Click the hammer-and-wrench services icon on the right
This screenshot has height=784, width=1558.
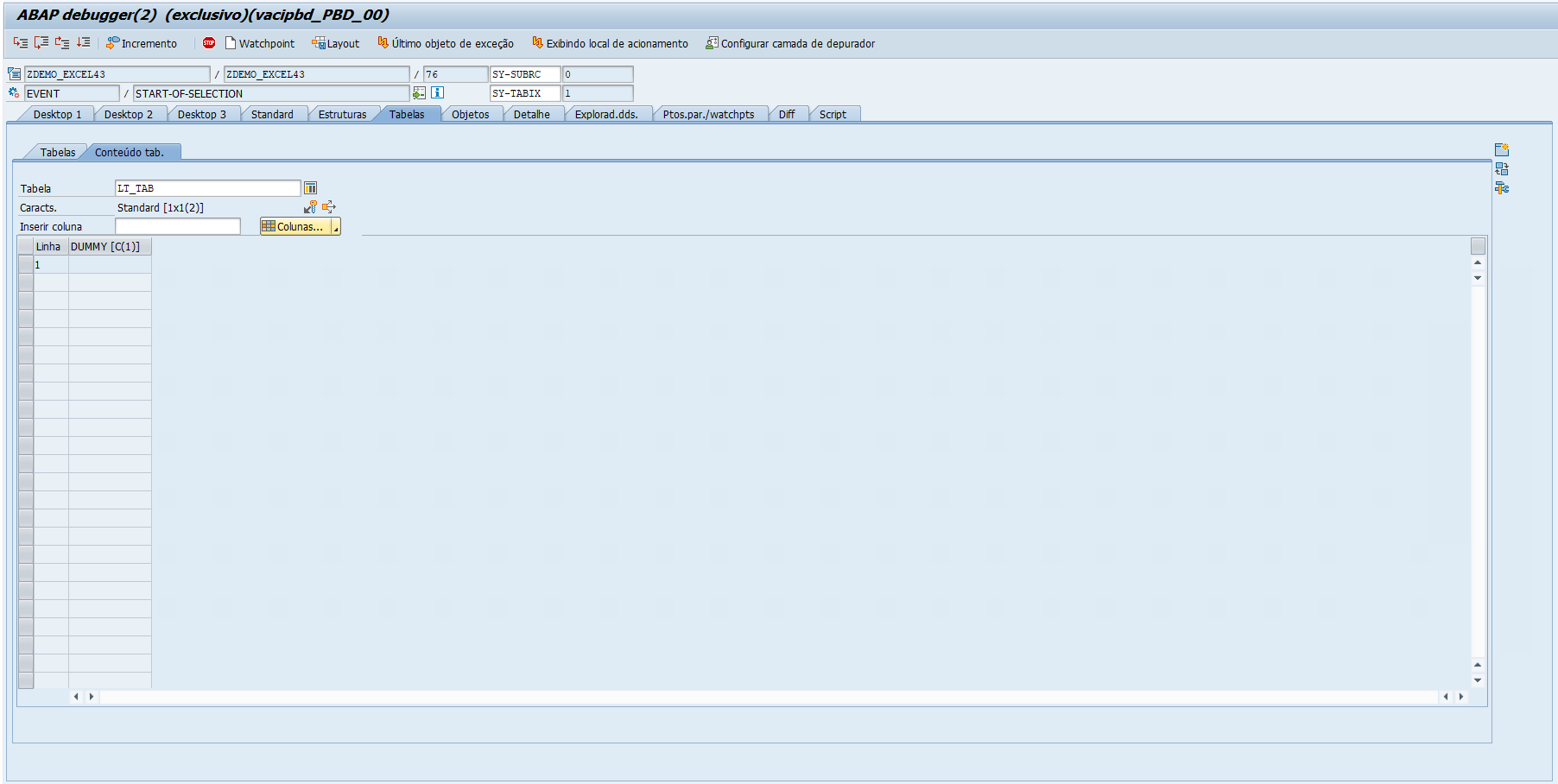pyautogui.click(x=1501, y=188)
